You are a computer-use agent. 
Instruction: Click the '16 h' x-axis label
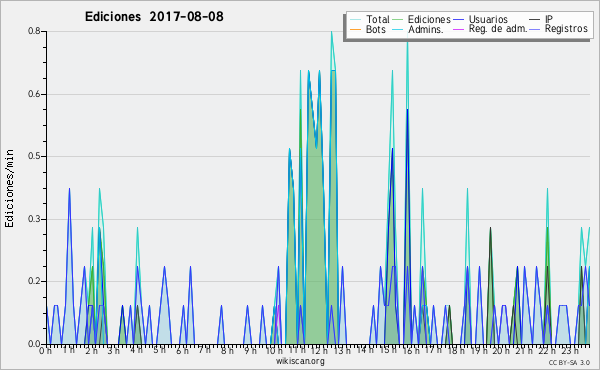click(411, 350)
